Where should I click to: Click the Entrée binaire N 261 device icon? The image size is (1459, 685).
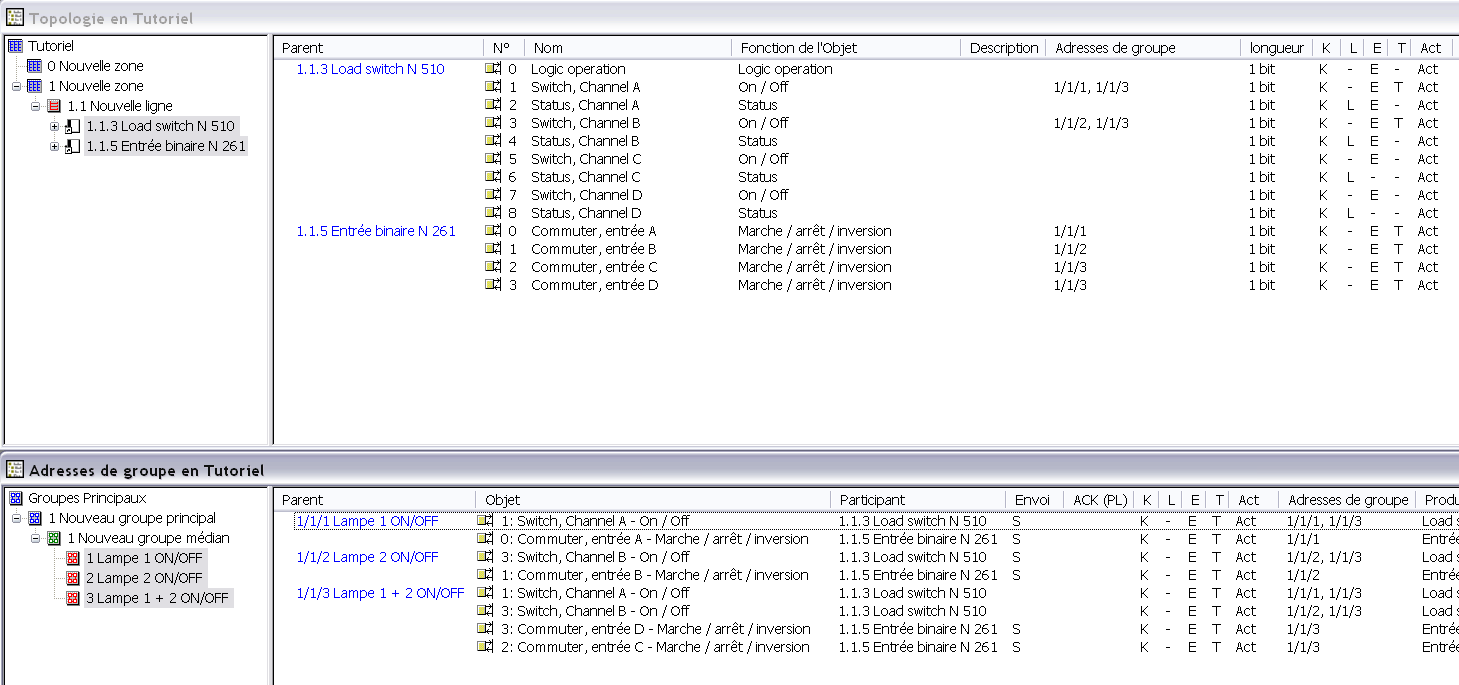click(x=73, y=146)
